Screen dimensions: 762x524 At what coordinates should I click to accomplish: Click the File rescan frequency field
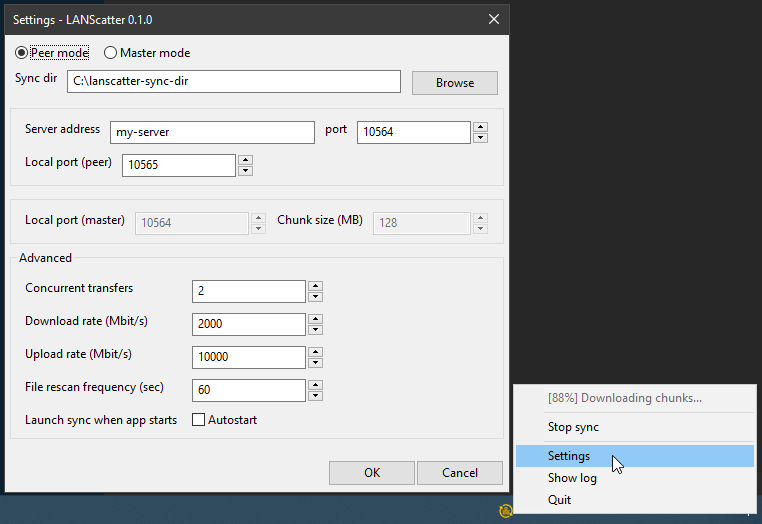(x=249, y=390)
